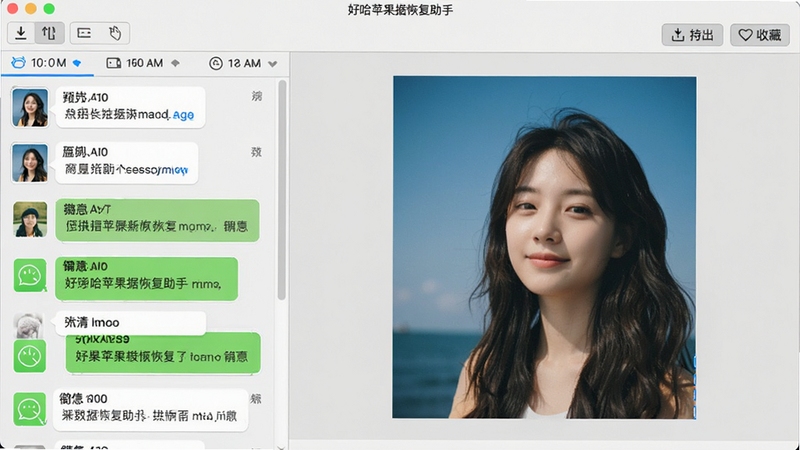Click the heart favorite button

[x=760, y=35]
